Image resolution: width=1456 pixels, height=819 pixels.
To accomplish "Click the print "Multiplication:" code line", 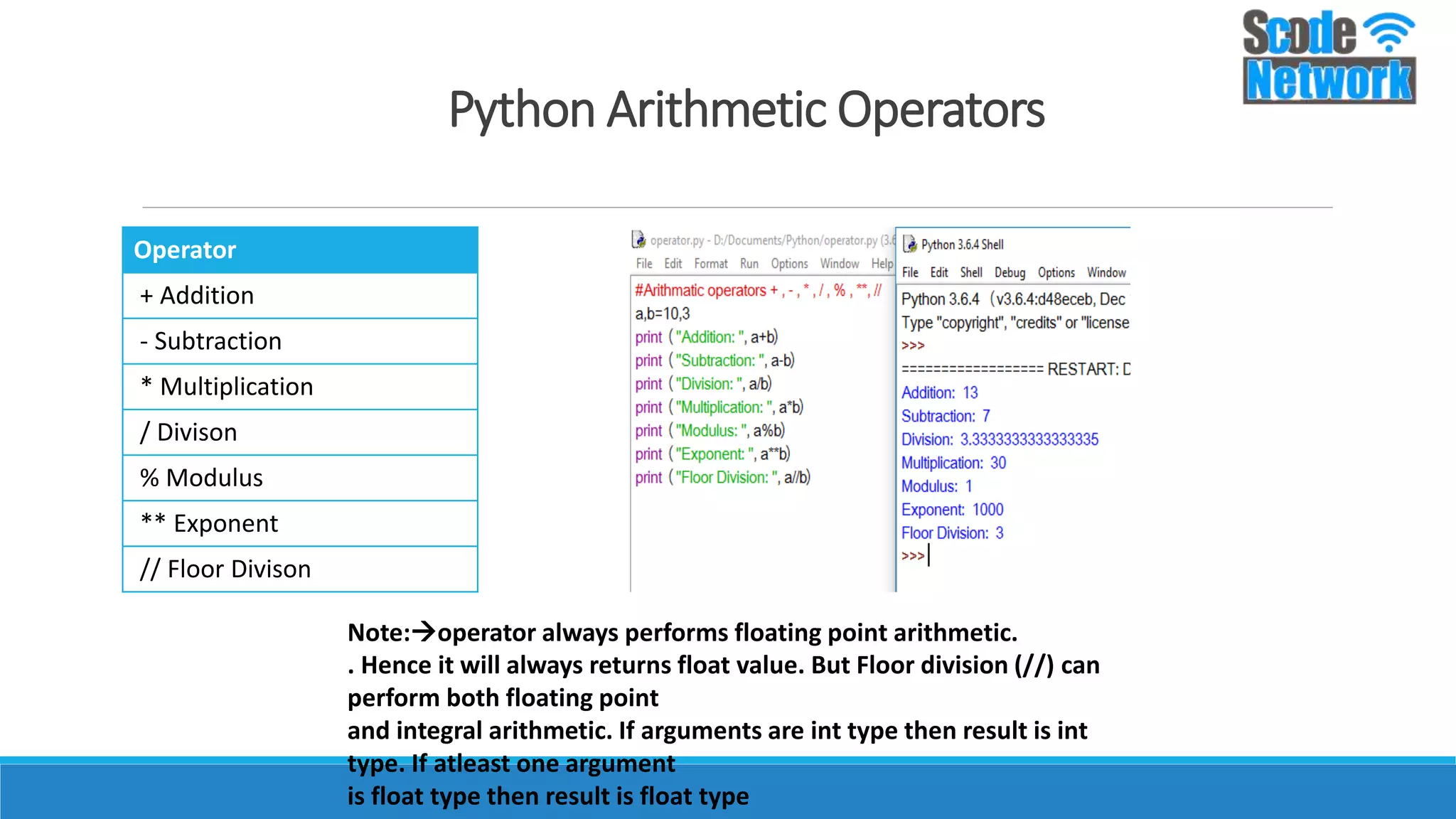I will point(719,407).
